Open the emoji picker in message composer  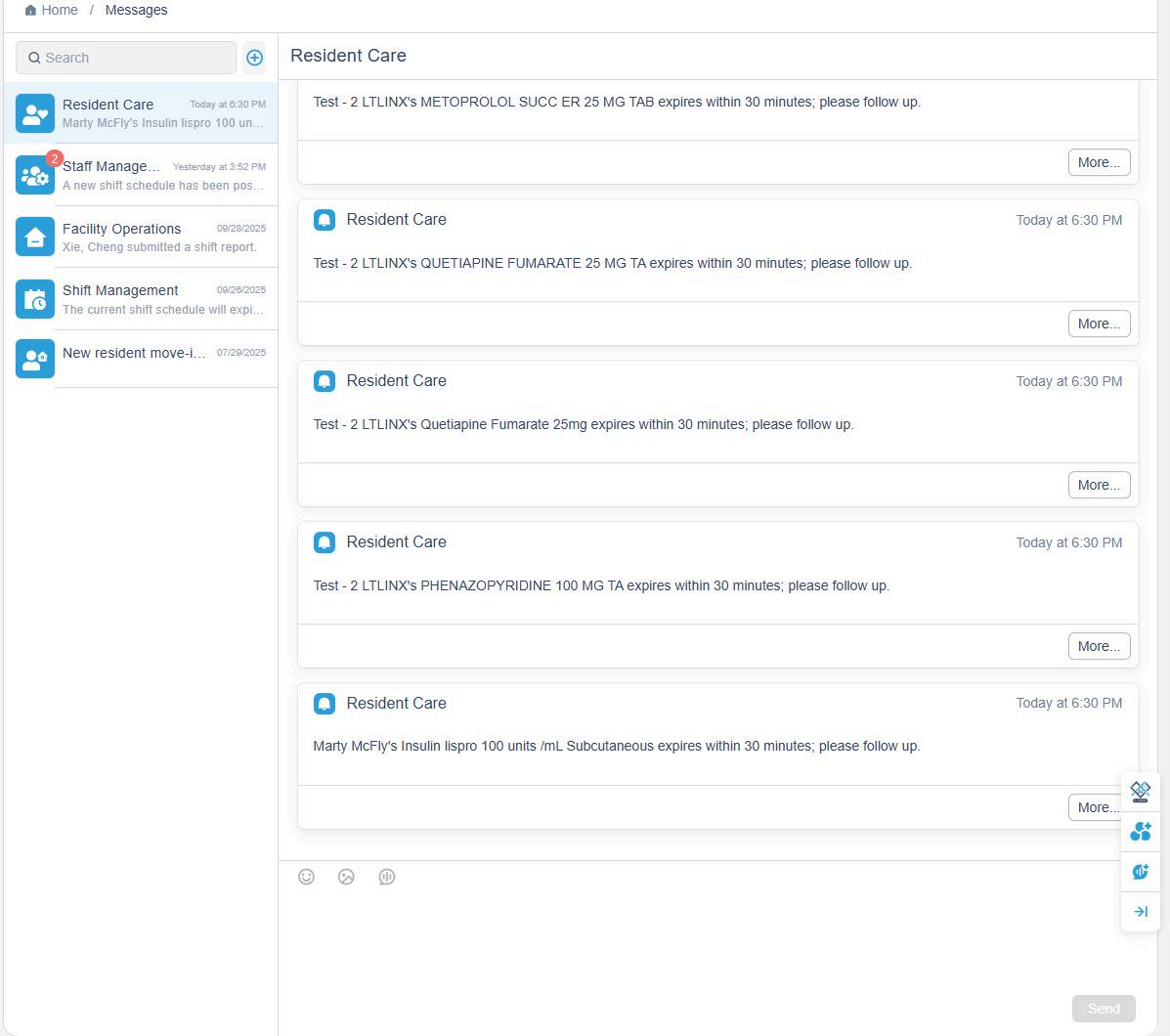(x=306, y=877)
